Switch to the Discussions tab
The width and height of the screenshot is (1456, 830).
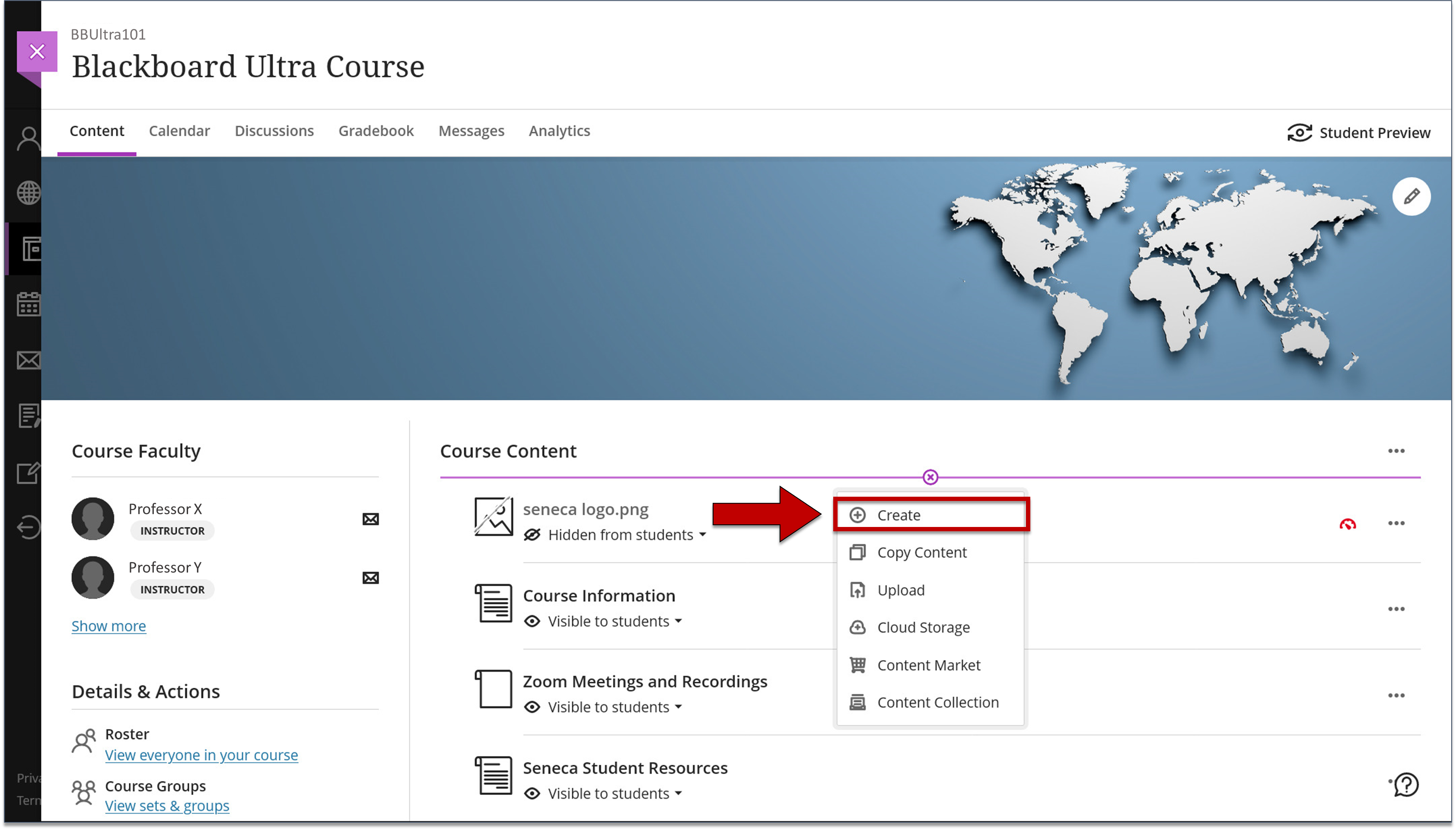[x=274, y=131]
